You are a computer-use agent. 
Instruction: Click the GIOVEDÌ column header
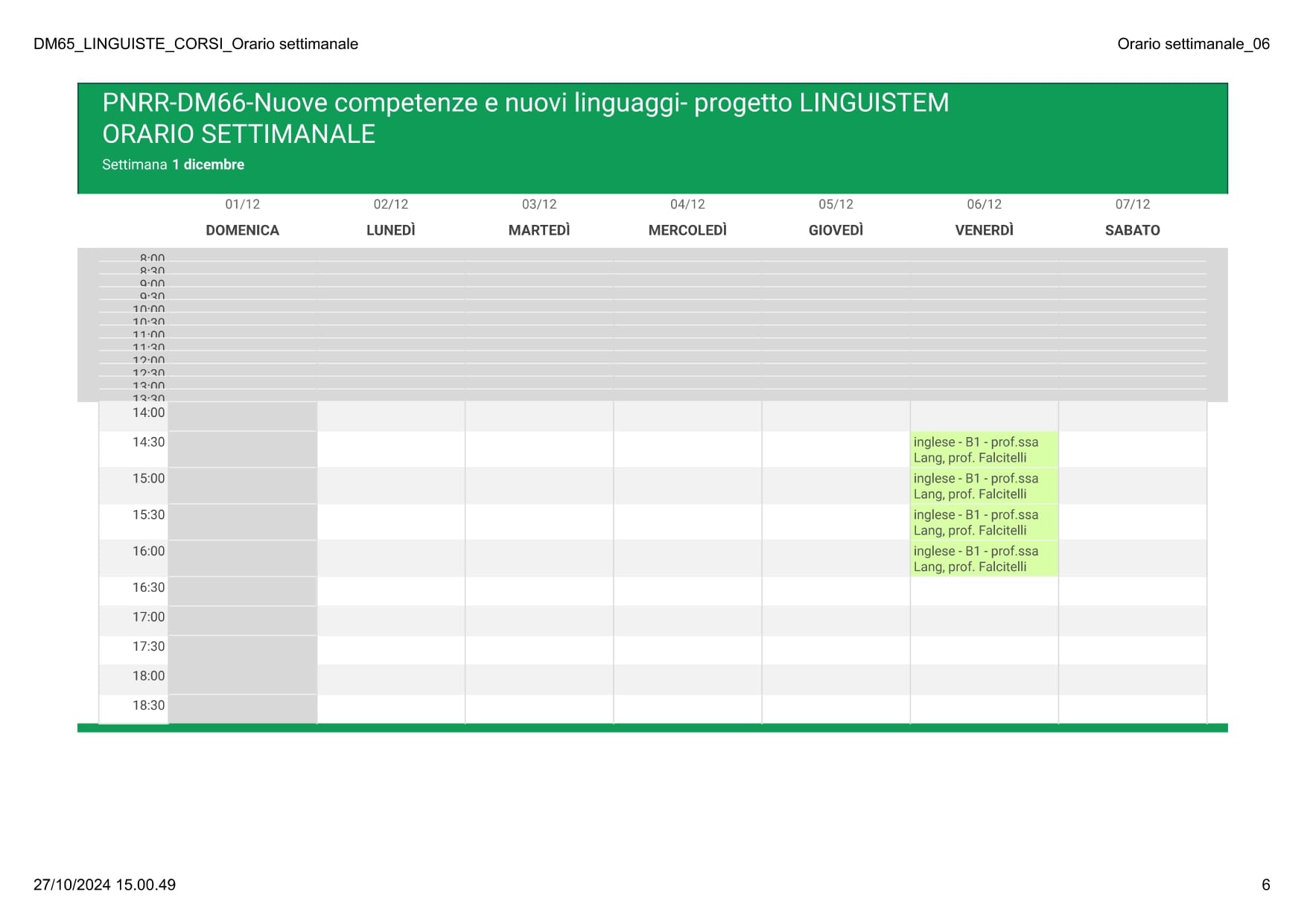tap(836, 230)
